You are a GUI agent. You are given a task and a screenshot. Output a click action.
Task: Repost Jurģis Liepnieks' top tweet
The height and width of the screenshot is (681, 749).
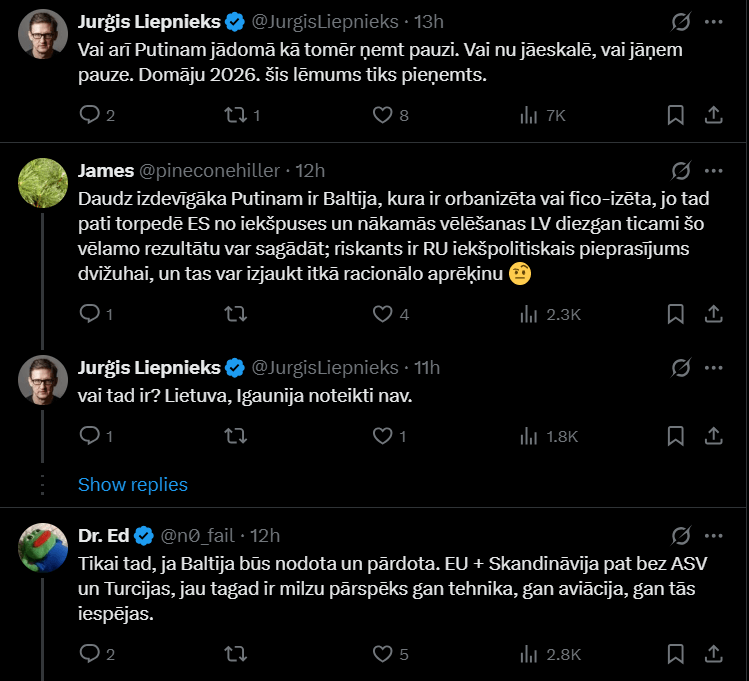237,115
